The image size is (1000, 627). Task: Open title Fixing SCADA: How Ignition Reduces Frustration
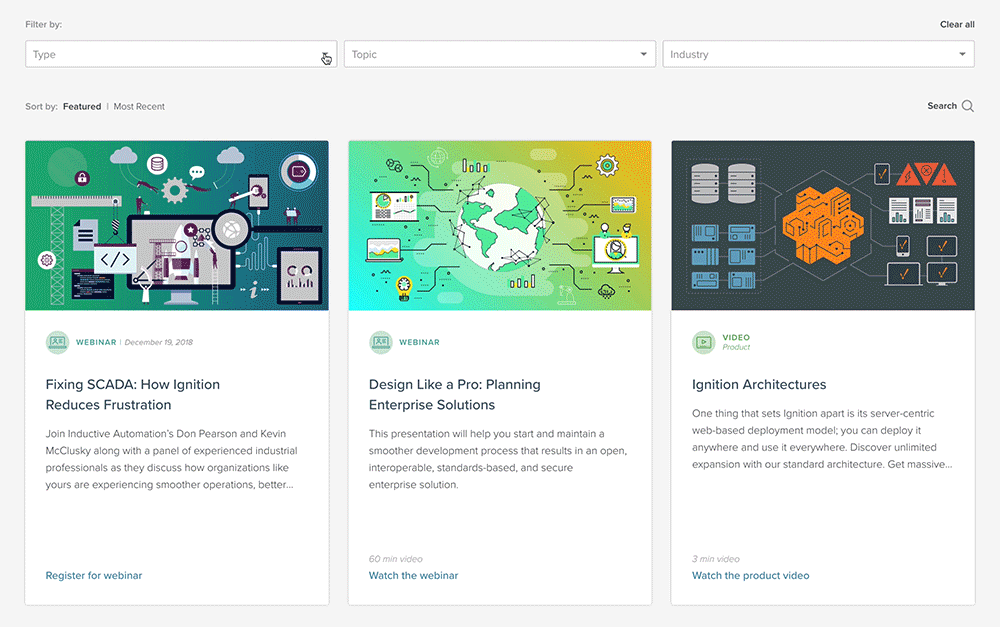pos(133,395)
